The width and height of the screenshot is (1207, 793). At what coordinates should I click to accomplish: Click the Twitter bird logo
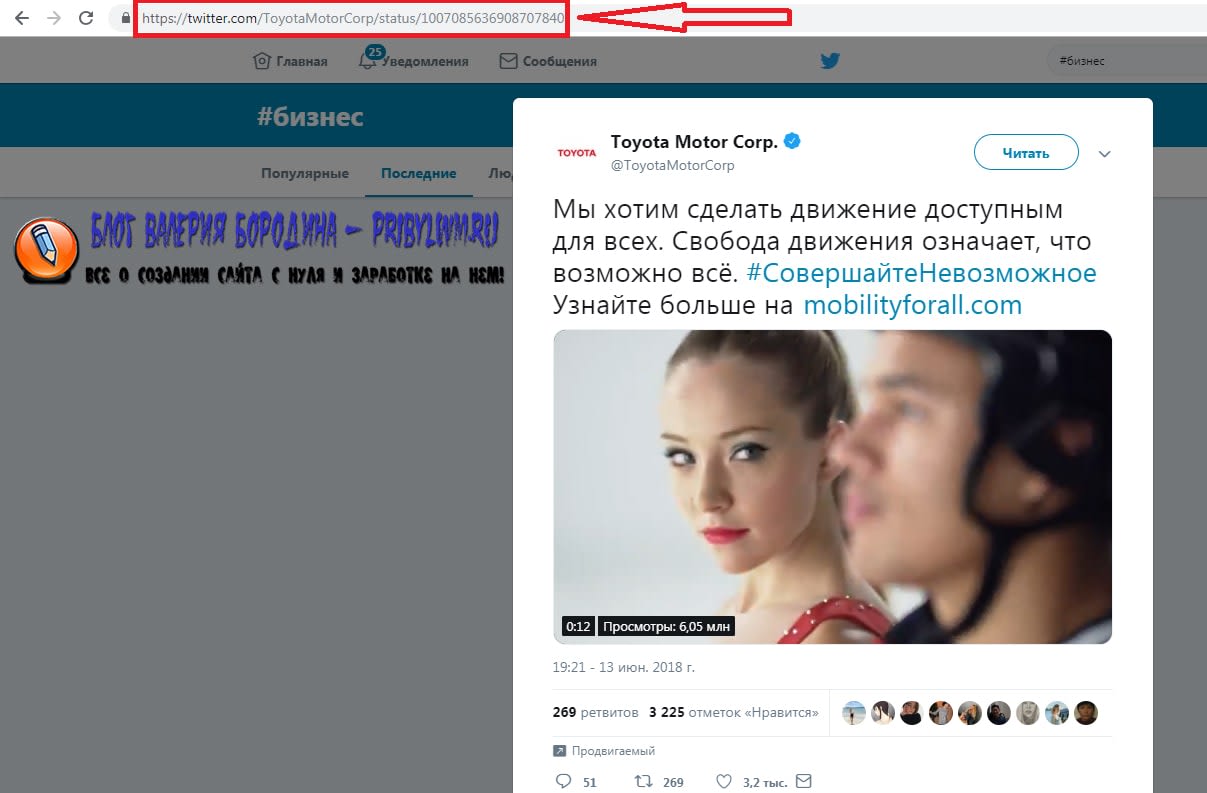830,61
